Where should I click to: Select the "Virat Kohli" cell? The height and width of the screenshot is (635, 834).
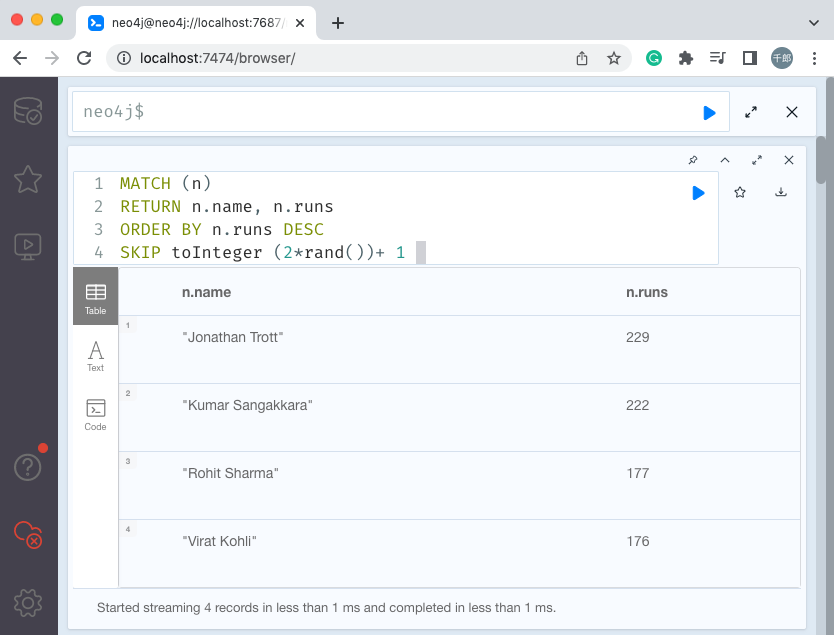(x=219, y=541)
